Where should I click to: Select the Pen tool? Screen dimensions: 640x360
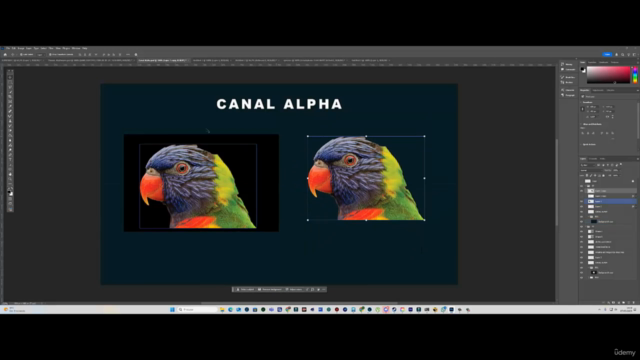tap(10, 154)
